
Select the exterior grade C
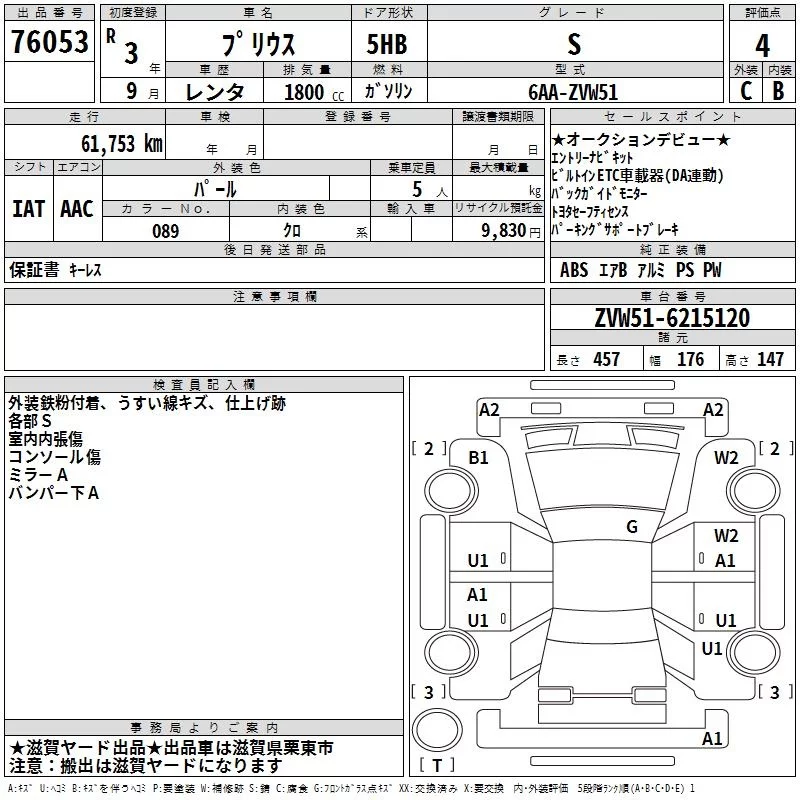(x=746, y=91)
